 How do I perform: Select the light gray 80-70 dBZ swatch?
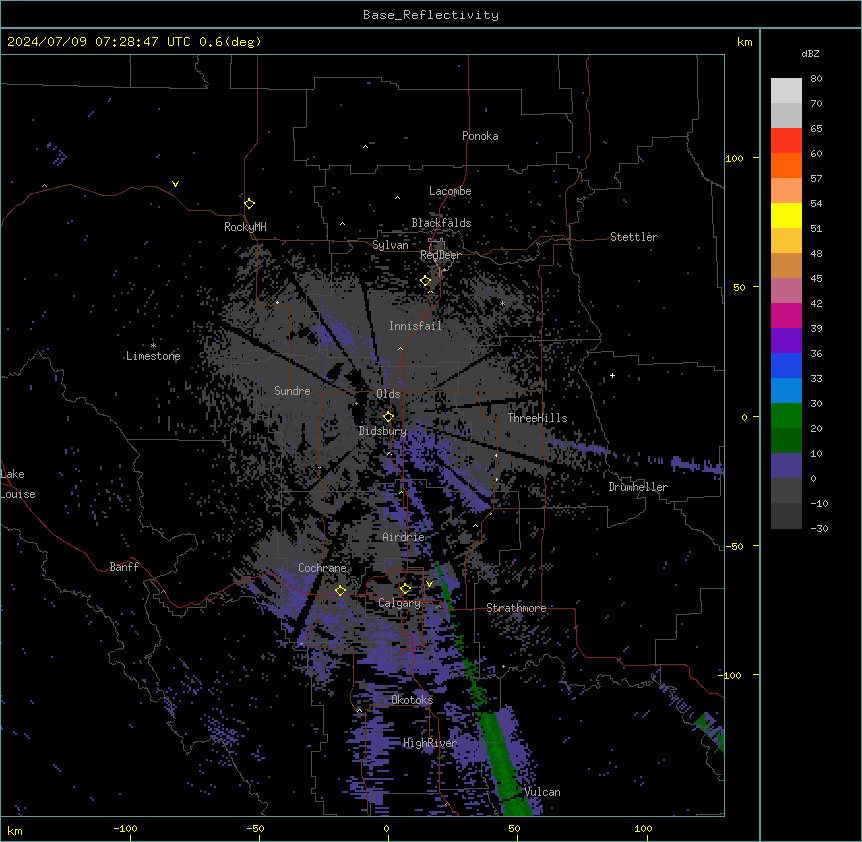coord(786,90)
